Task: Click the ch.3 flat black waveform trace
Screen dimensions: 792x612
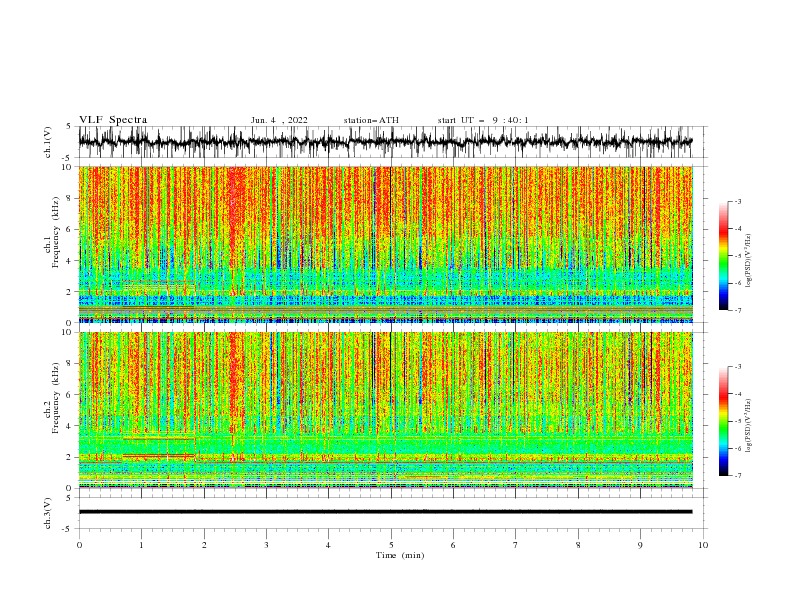Action: click(x=385, y=512)
